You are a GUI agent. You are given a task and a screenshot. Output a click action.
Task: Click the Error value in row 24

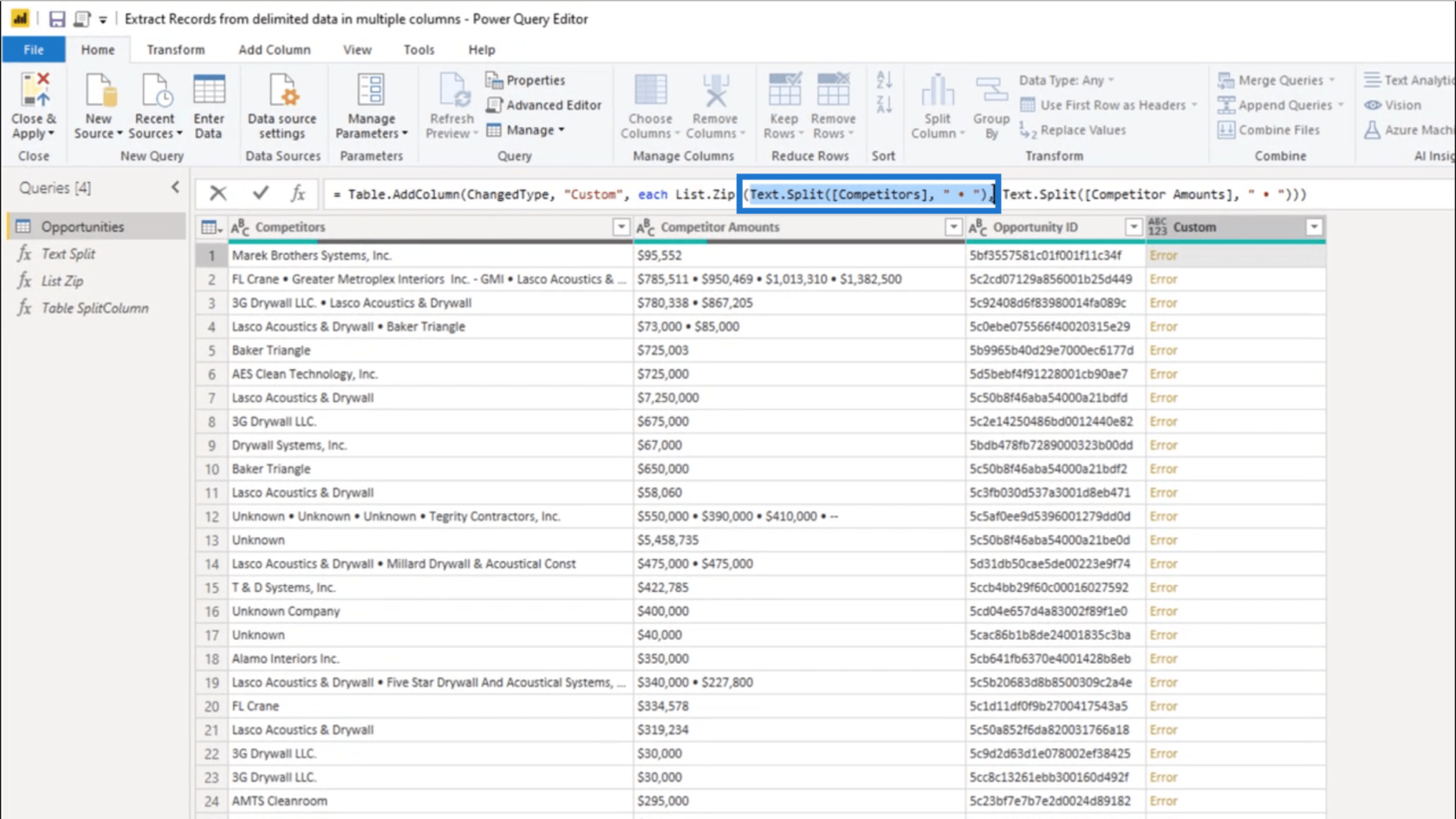coord(1163,801)
